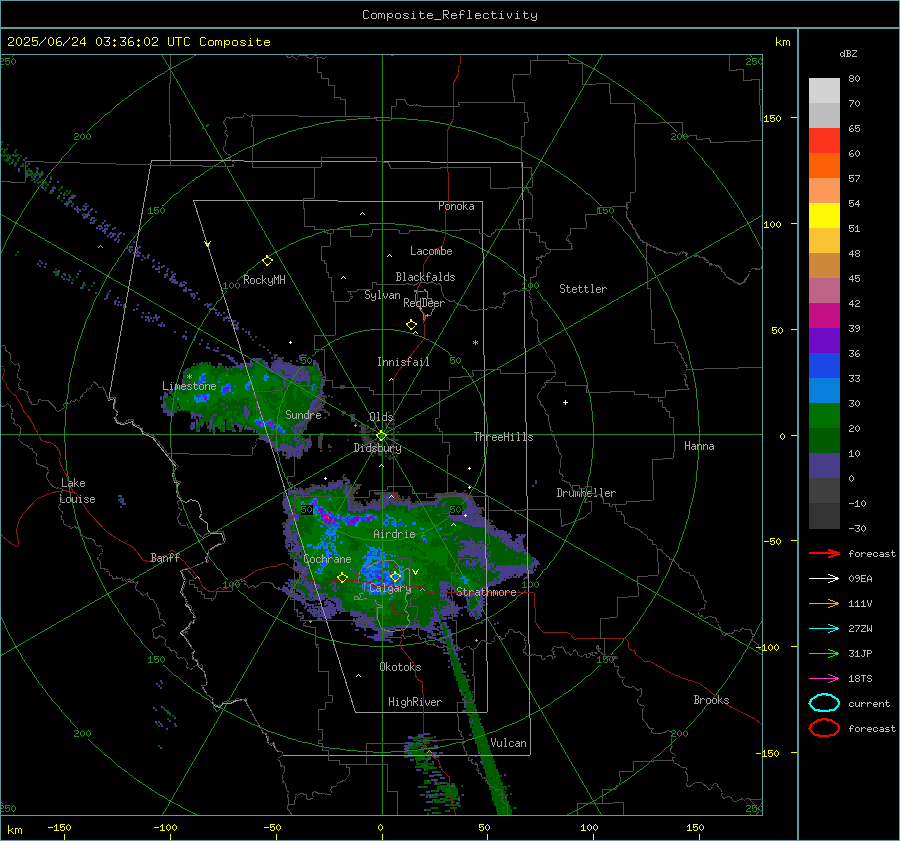
Task: Click the Calgary city label
Action: coord(390,588)
